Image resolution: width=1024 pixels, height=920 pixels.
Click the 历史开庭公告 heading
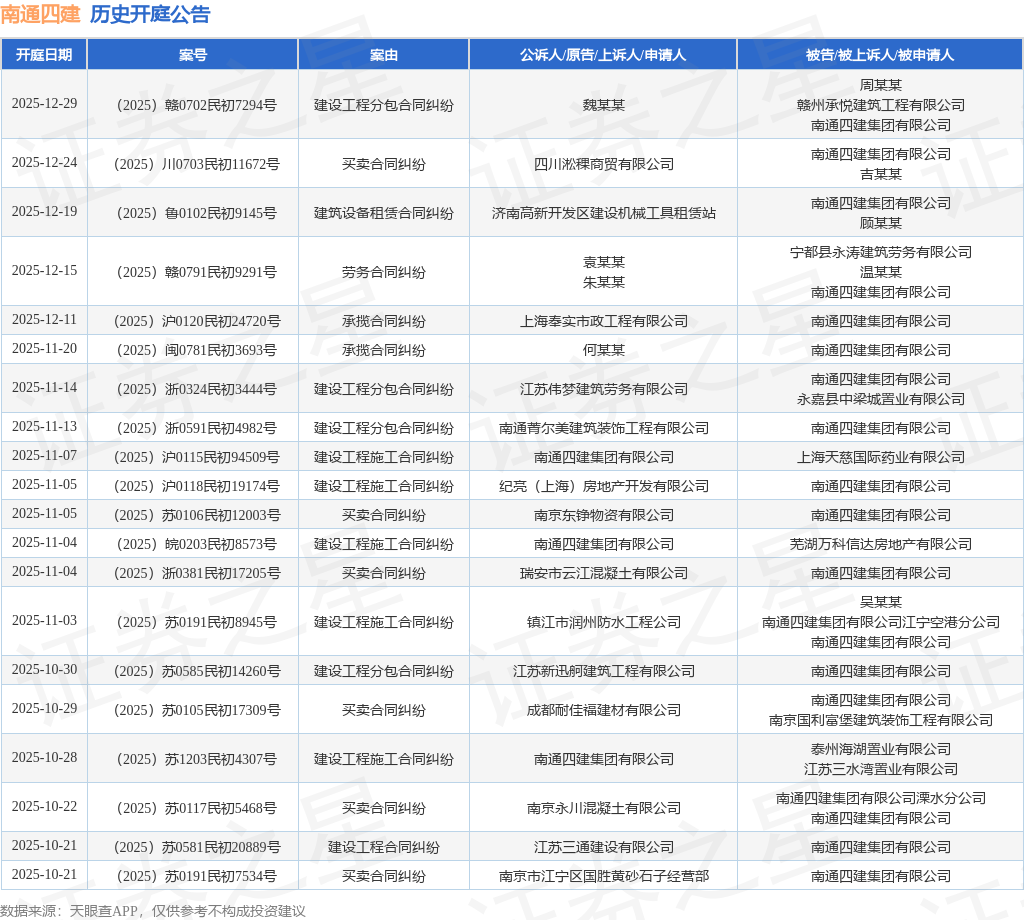click(x=150, y=14)
